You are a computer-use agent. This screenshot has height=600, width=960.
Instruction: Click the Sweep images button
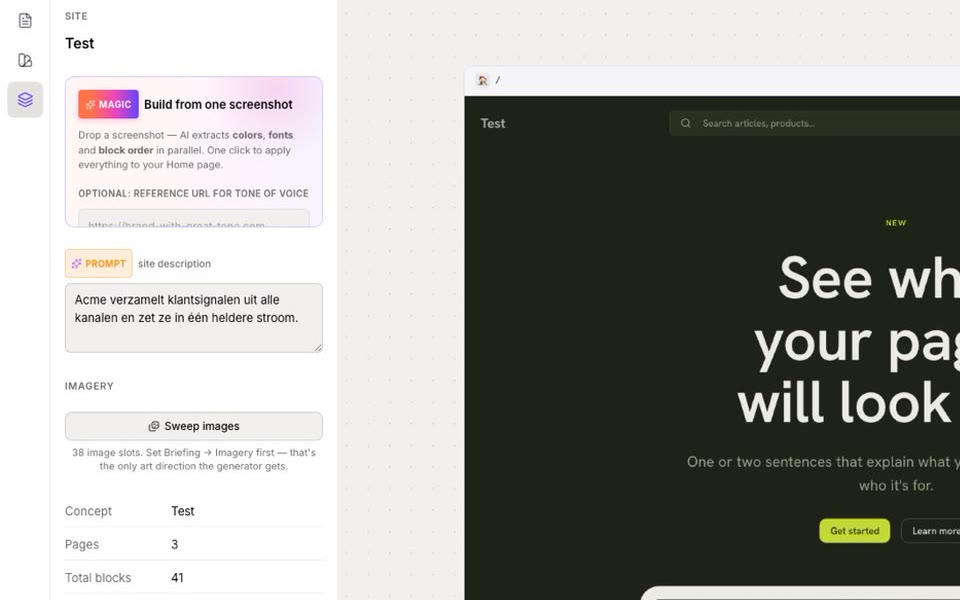coord(193,426)
